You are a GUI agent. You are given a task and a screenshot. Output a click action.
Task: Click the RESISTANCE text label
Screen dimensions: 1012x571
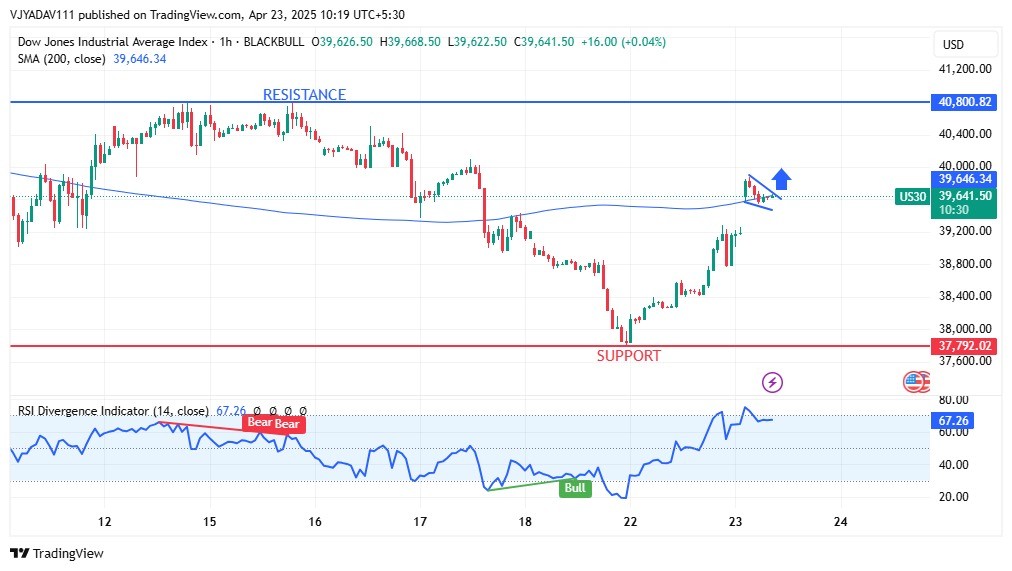[304, 95]
